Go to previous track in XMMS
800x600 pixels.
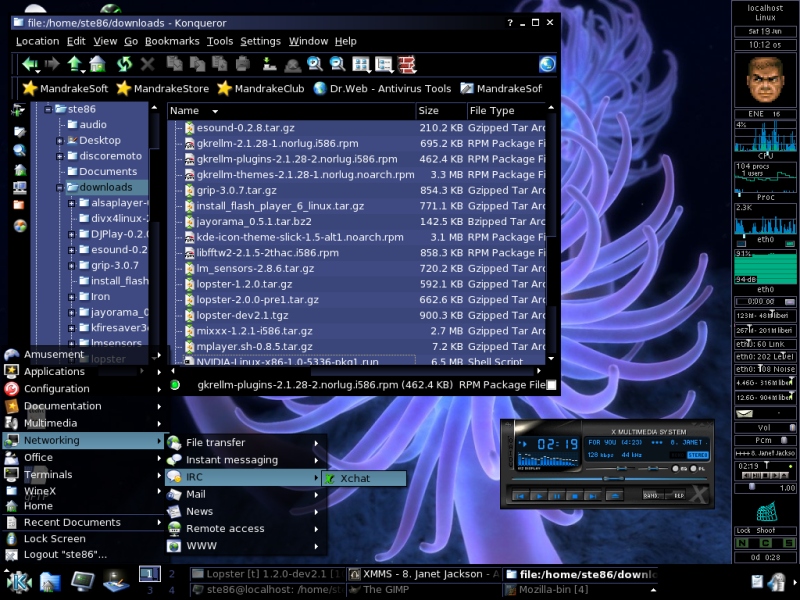click(520, 495)
